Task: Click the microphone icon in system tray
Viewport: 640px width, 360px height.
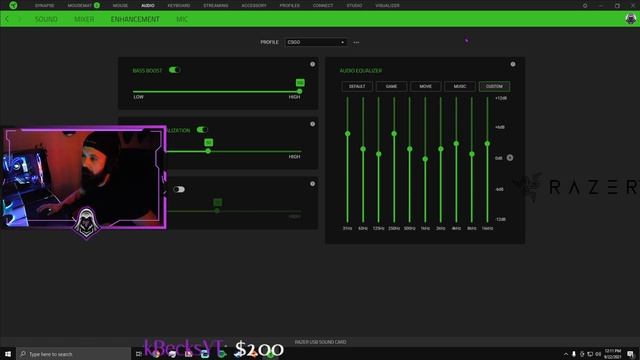Action: click(573, 354)
